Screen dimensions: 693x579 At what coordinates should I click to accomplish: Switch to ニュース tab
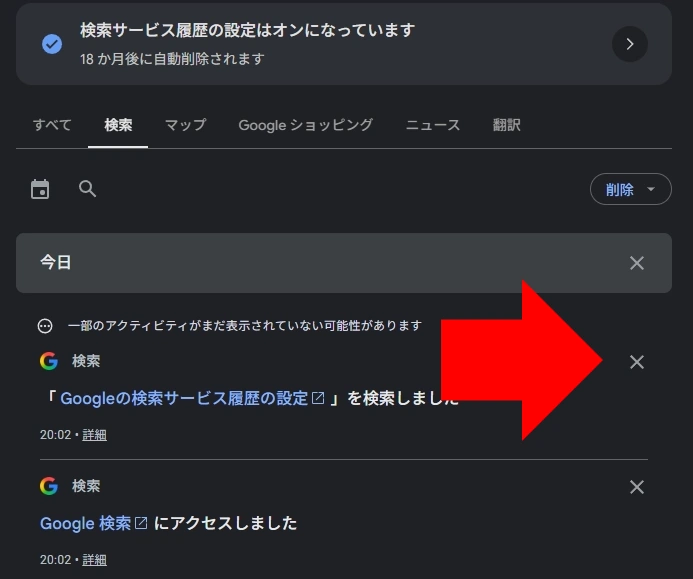433,125
